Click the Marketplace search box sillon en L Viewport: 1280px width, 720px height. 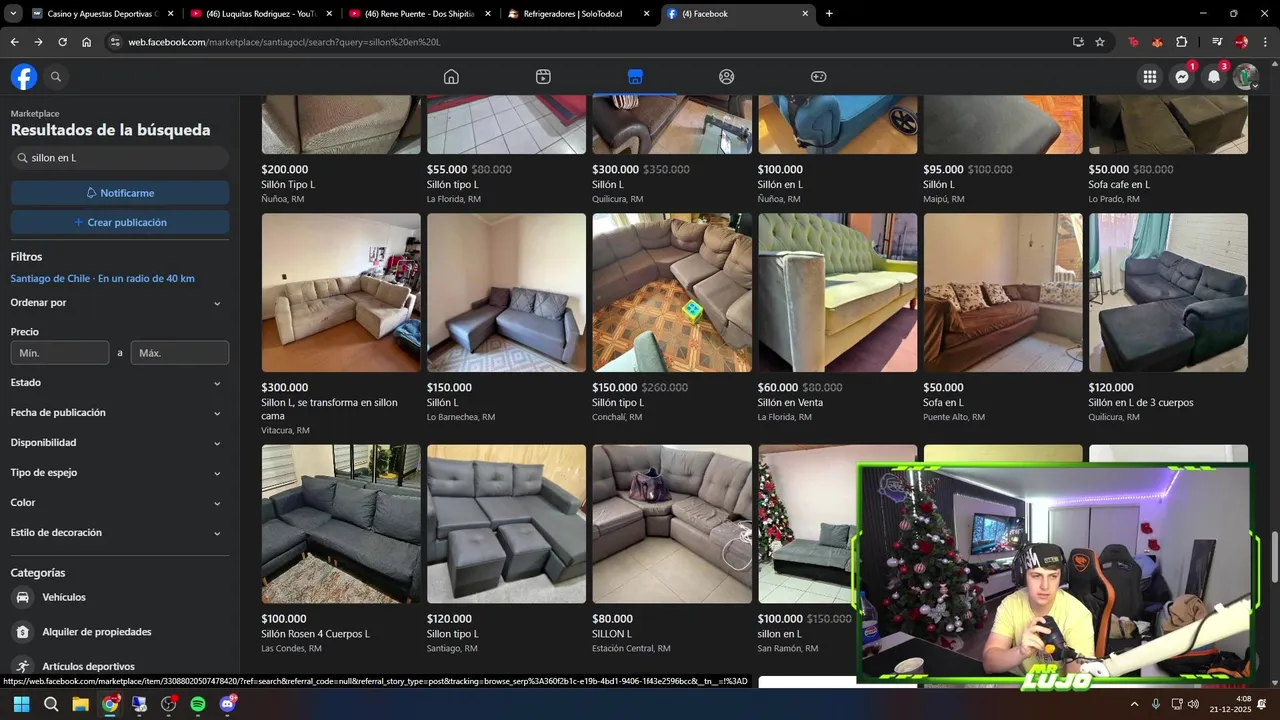pyautogui.click(x=120, y=158)
